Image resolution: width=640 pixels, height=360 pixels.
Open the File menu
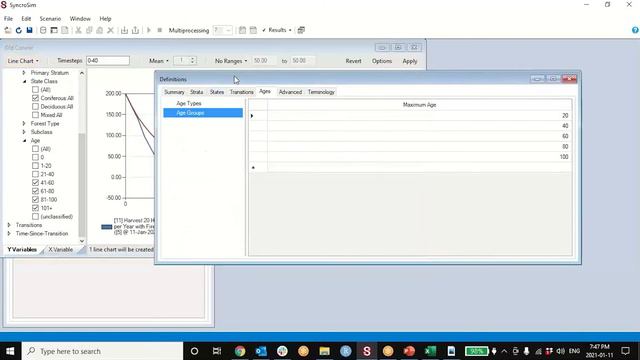point(8,19)
